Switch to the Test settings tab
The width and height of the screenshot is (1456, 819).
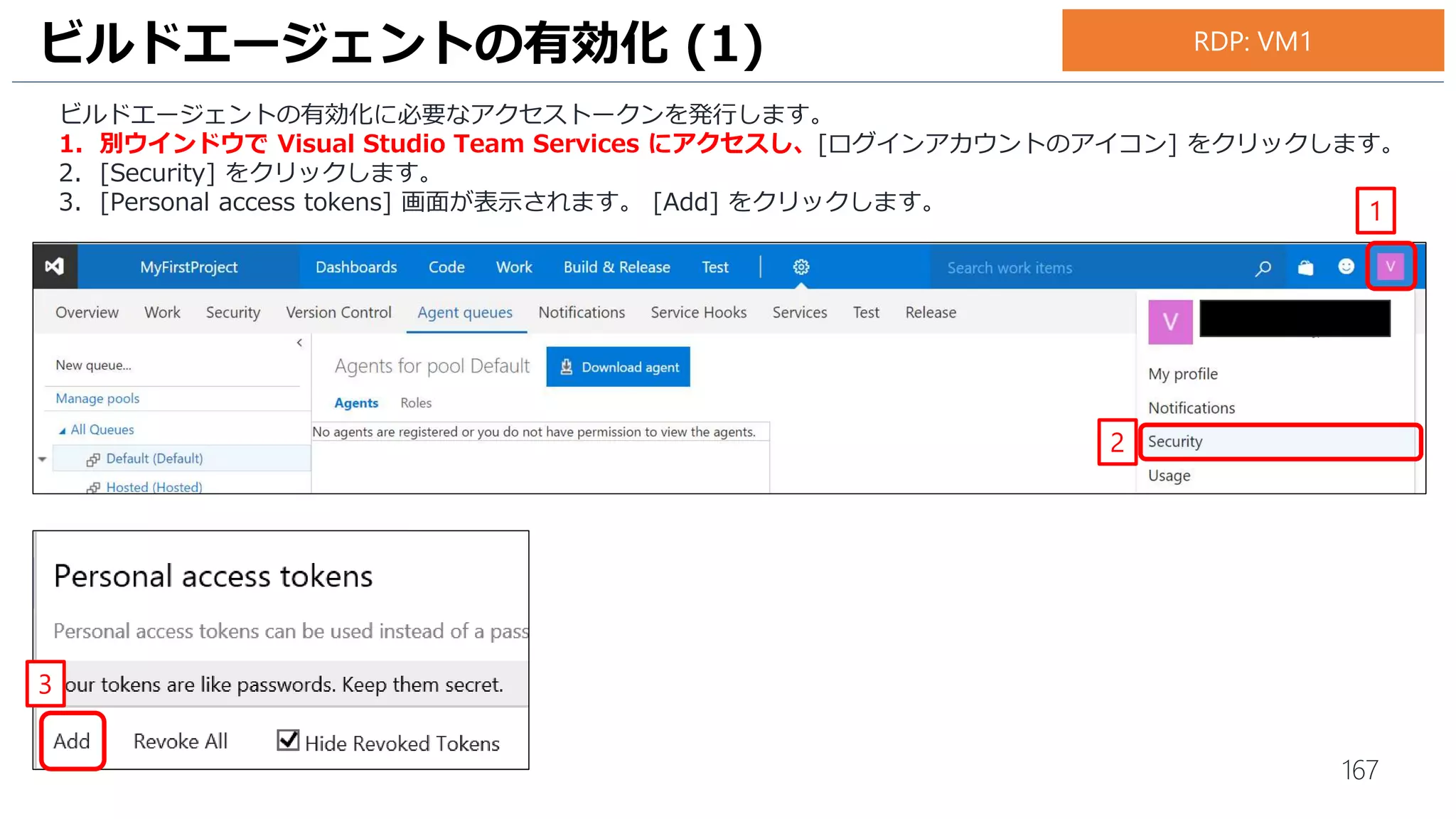pyautogui.click(x=866, y=313)
